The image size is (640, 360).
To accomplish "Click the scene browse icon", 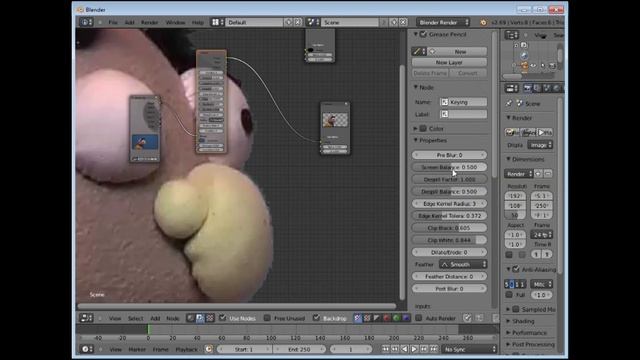I will pyautogui.click(x=313, y=22).
